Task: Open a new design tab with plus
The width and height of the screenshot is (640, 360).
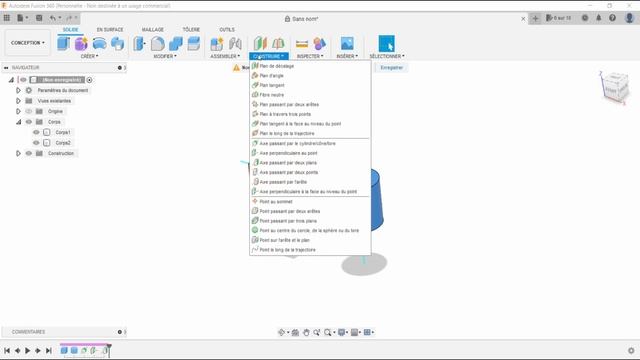Action: [x=535, y=18]
